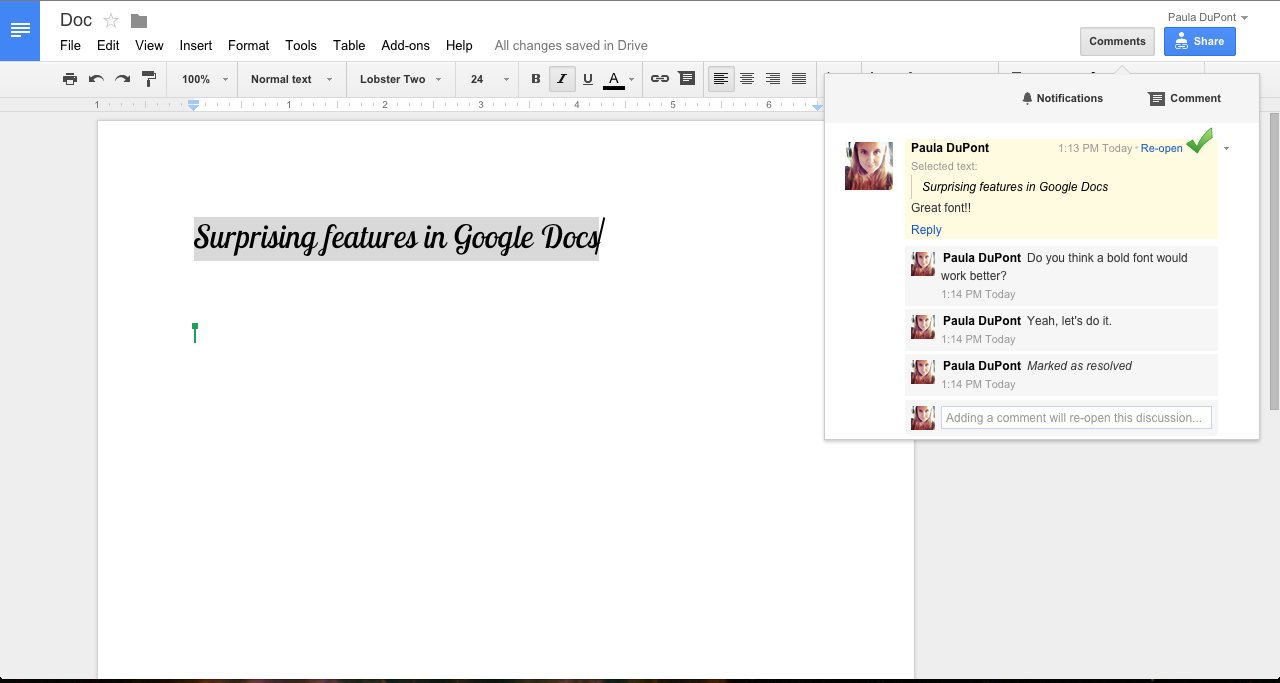Toggle Bold formatting

click(x=536, y=79)
